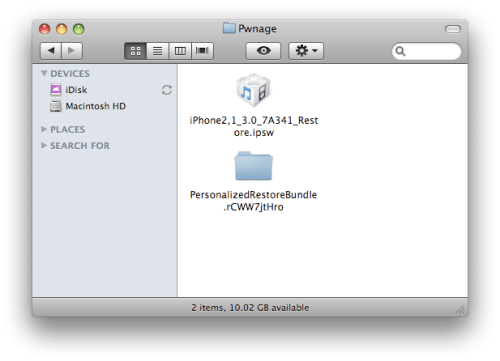
Task: Click the iPhone2,1_3.0_7A341_Restore.ipsw file name
Action: pyautogui.click(x=254, y=126)
